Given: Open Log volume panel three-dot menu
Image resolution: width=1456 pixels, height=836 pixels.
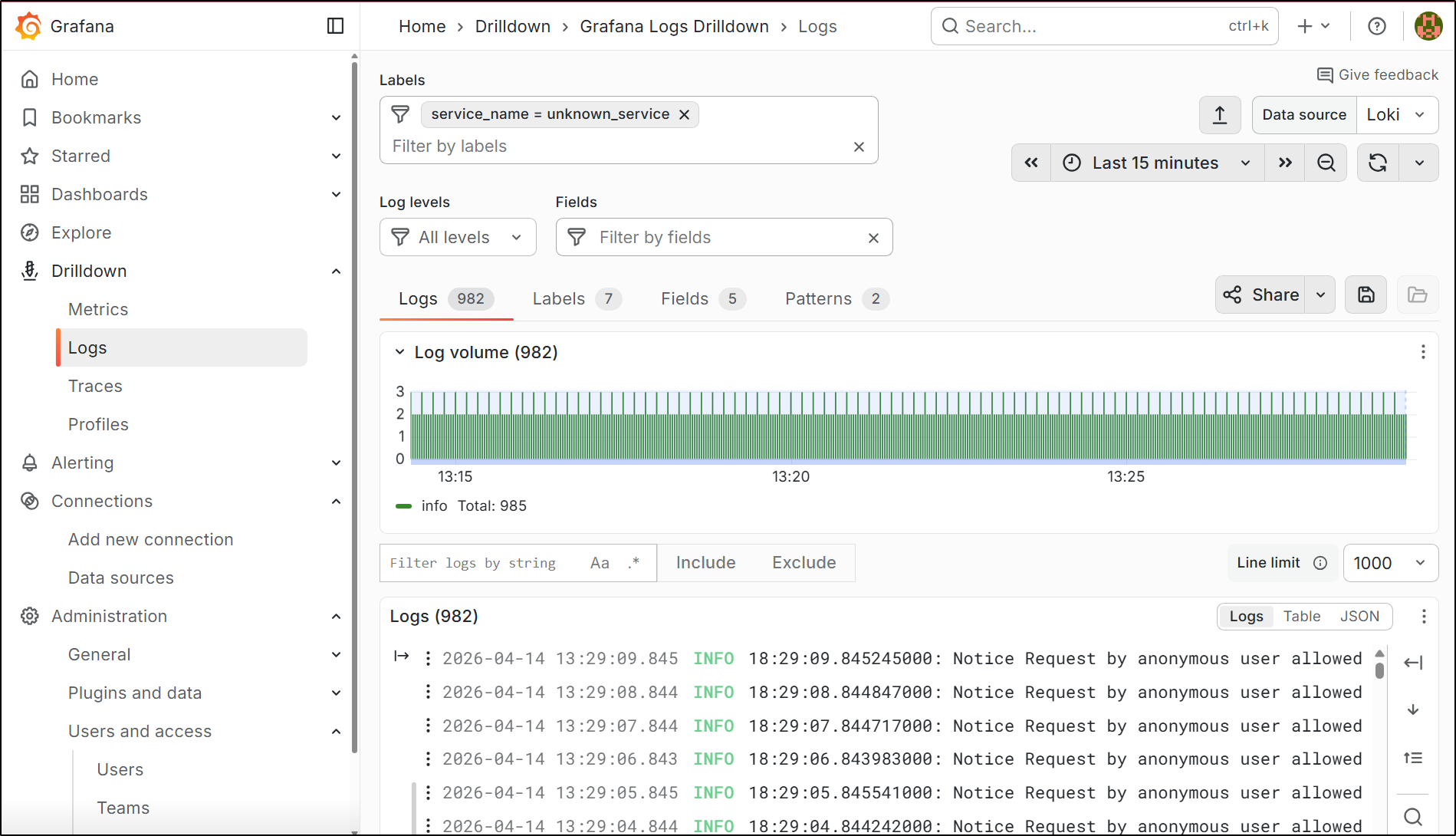Looking at the screenshot, I should (x=1422, y=352).
